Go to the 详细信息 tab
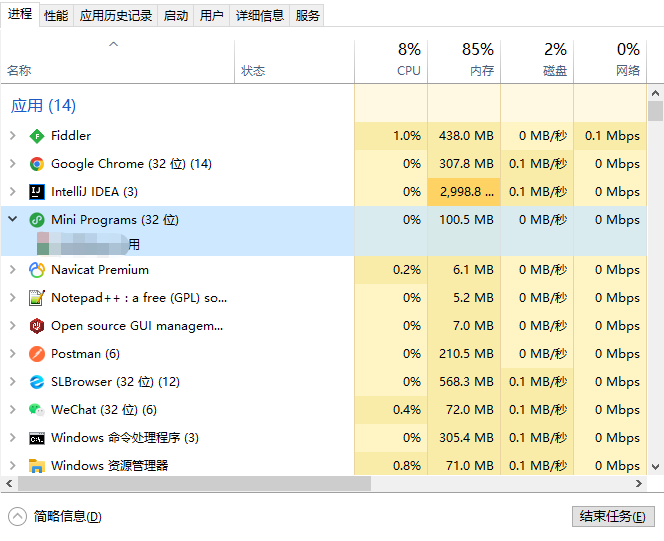664x541 pixels. (x=260, y=15)
